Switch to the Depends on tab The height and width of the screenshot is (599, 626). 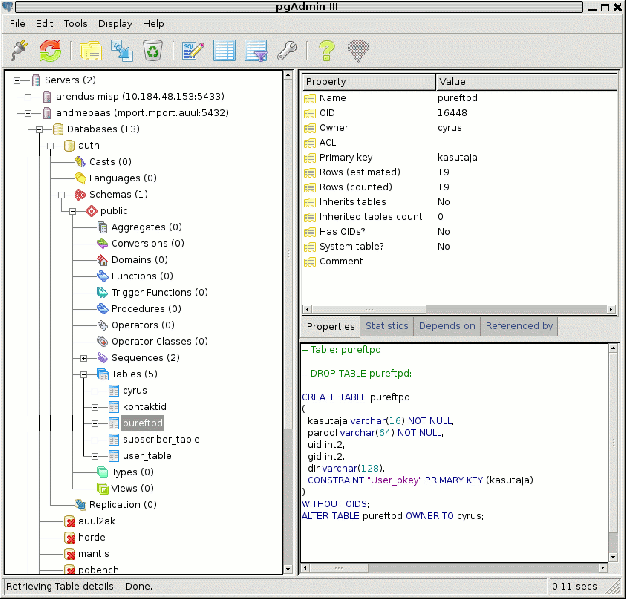(447, 326)
